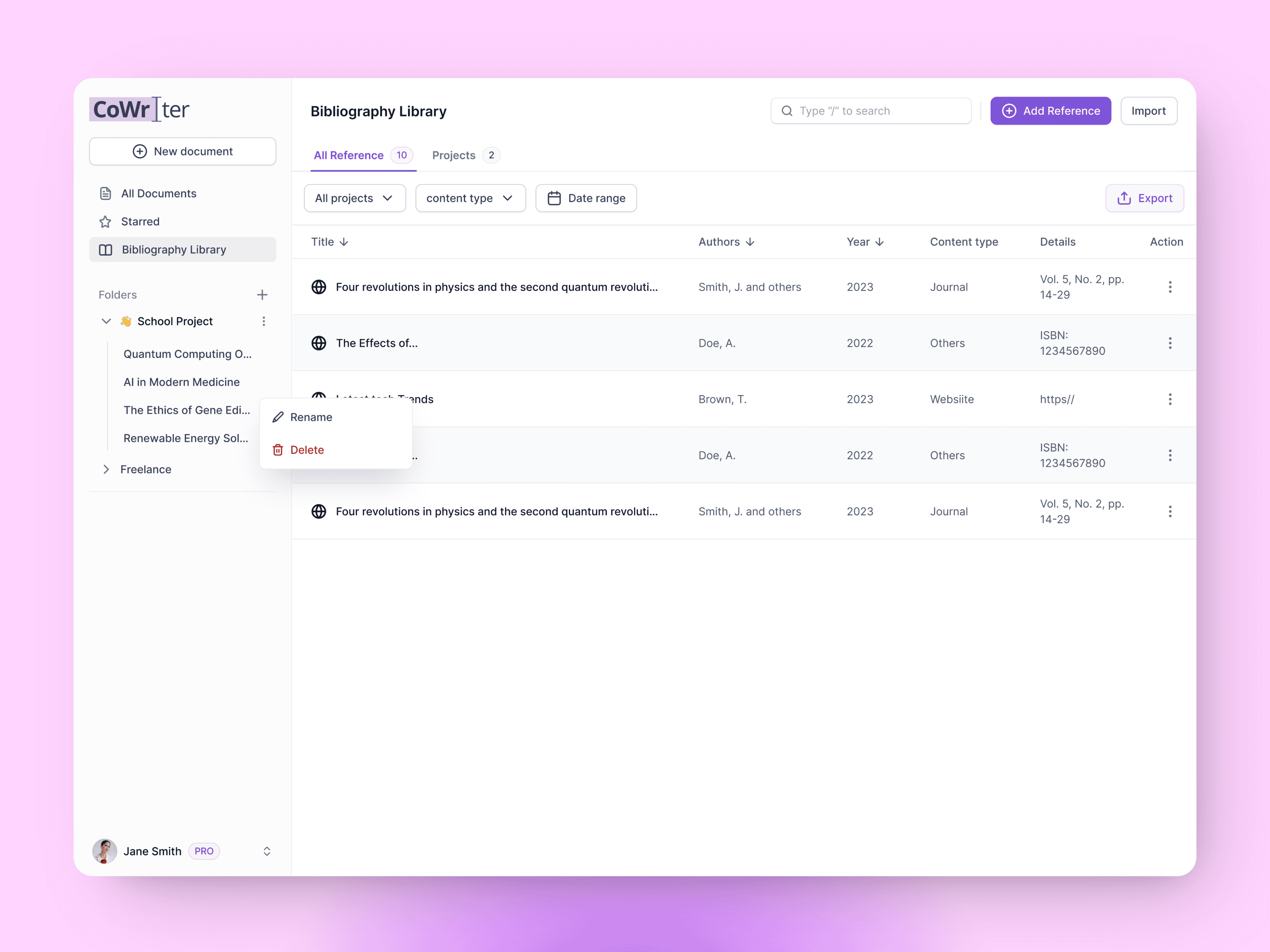Expand the account switcher chevrons

pos(267,851)
